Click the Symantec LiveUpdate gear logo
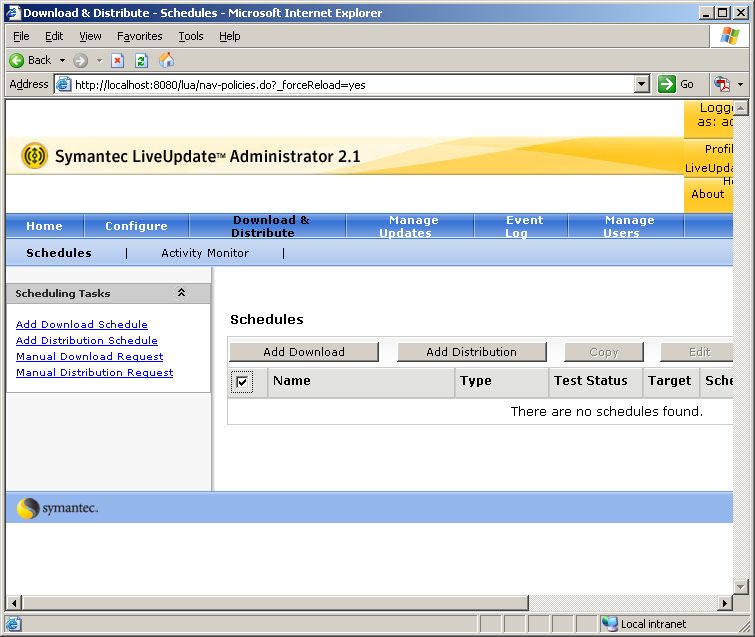Viewport: 755px width, 637px height. (34, 156)
